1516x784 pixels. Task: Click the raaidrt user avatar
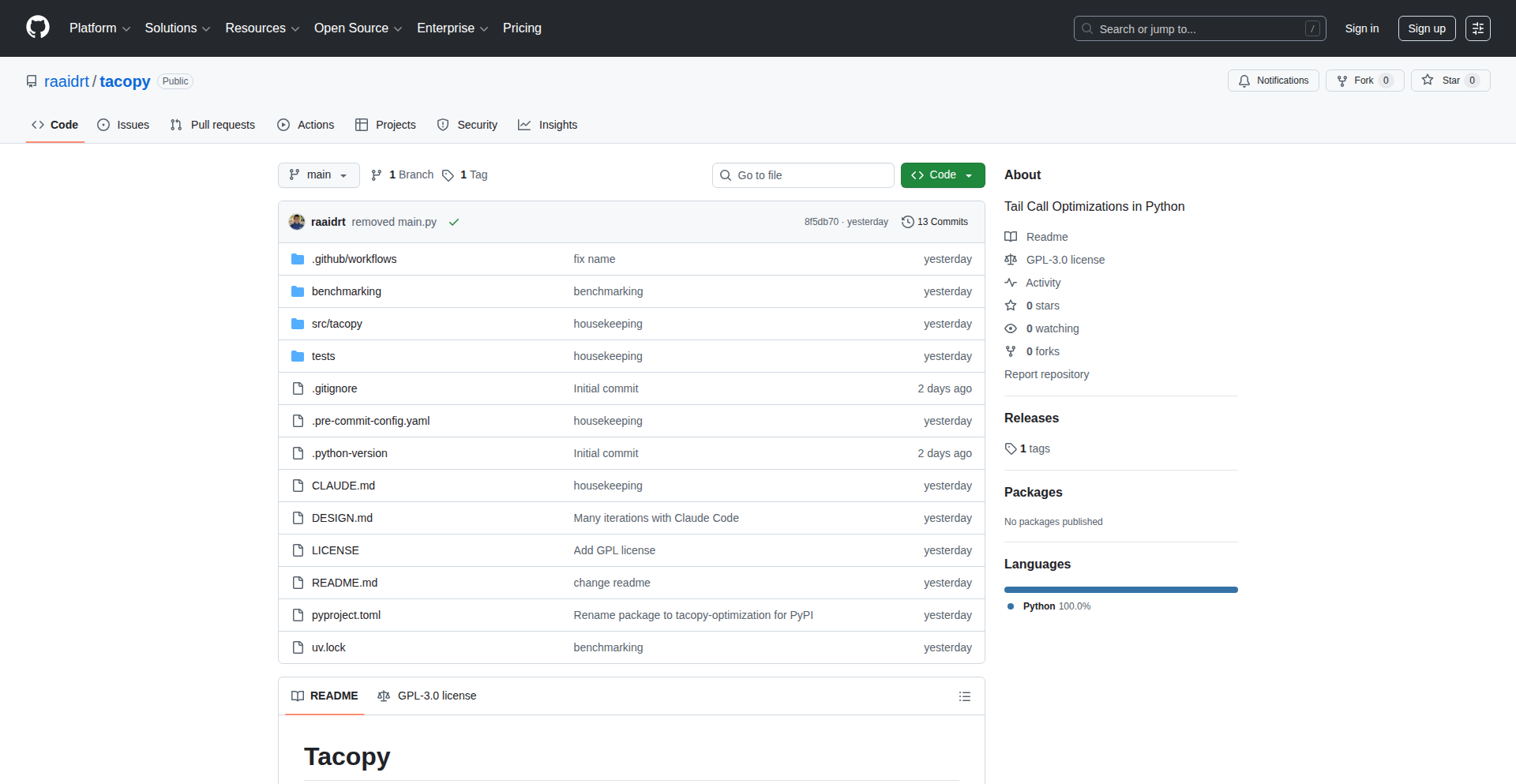(297, 222)
